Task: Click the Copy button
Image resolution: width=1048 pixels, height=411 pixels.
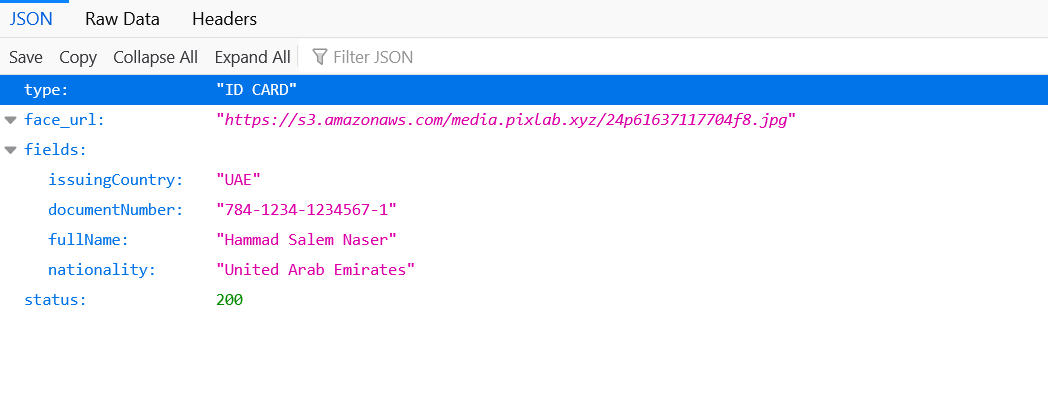Action: point(78,57)
